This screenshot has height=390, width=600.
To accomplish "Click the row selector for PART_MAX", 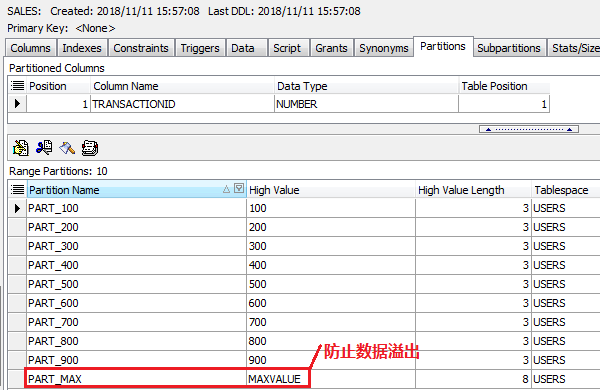I will pos(17,379).
